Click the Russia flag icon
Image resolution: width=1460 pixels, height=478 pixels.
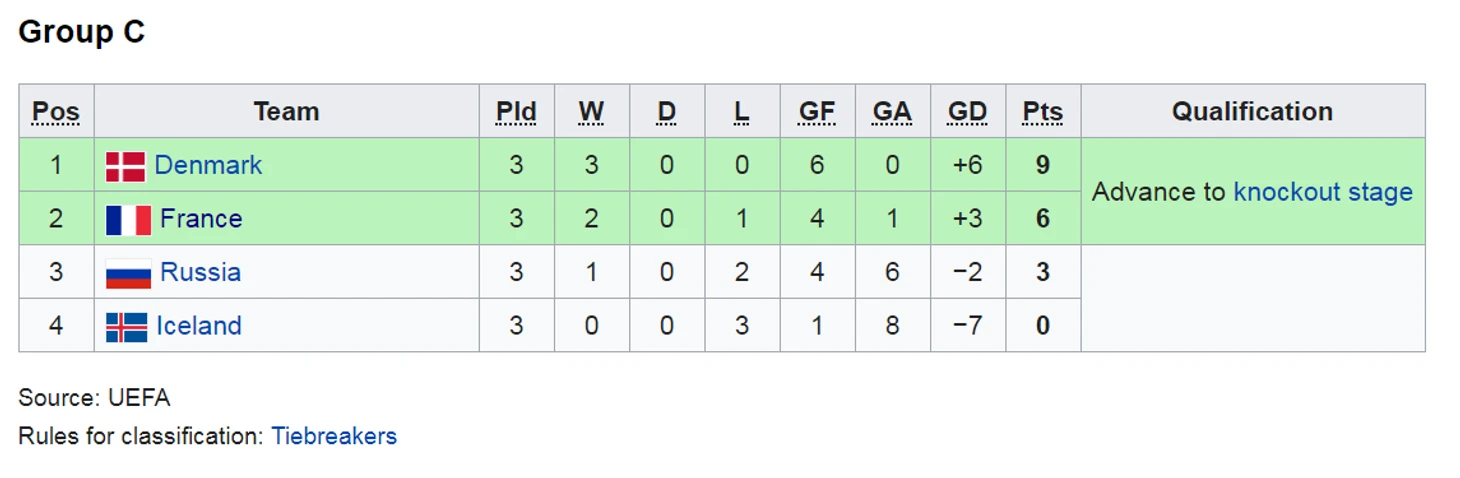point(128,274)
